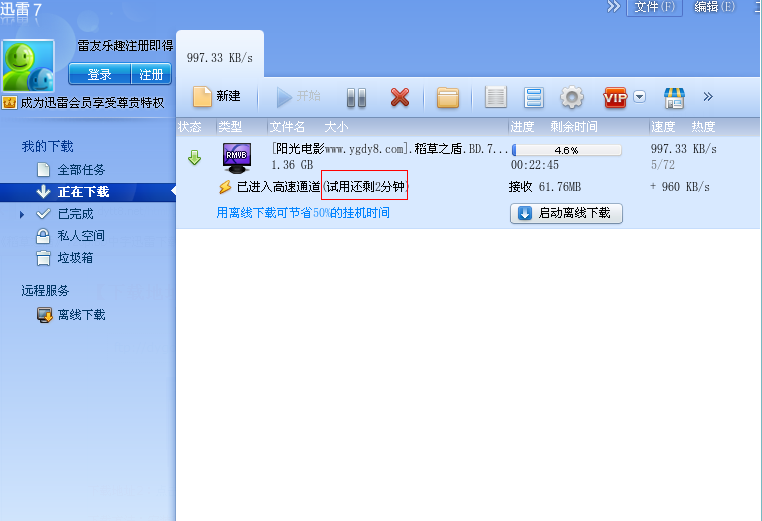Viewport: 762px width, 521px height.
Task: Click the 试用还剩2分钟 trial notice
Action: (x=365, y=187)
